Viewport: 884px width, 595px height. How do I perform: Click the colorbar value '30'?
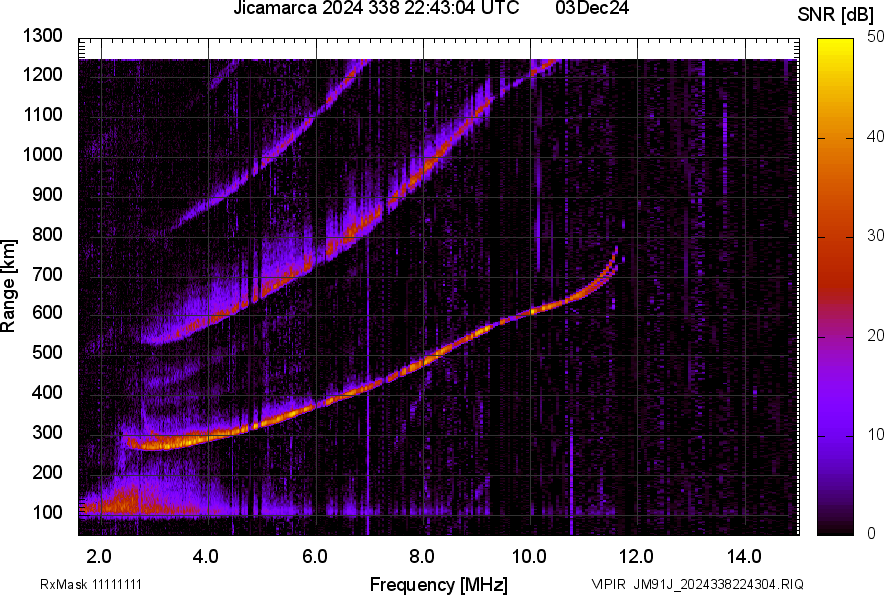pyautogui.click(x=876, y=235)
